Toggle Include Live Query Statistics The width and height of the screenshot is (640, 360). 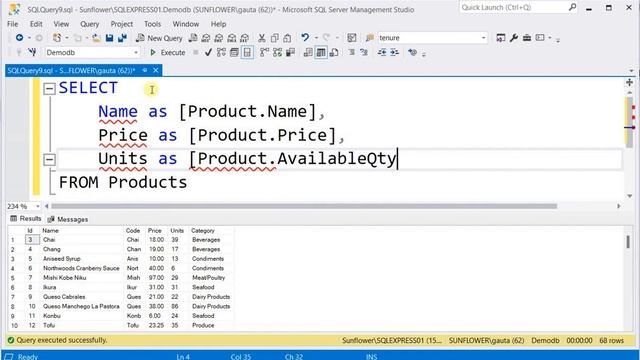tap(278, 52)
